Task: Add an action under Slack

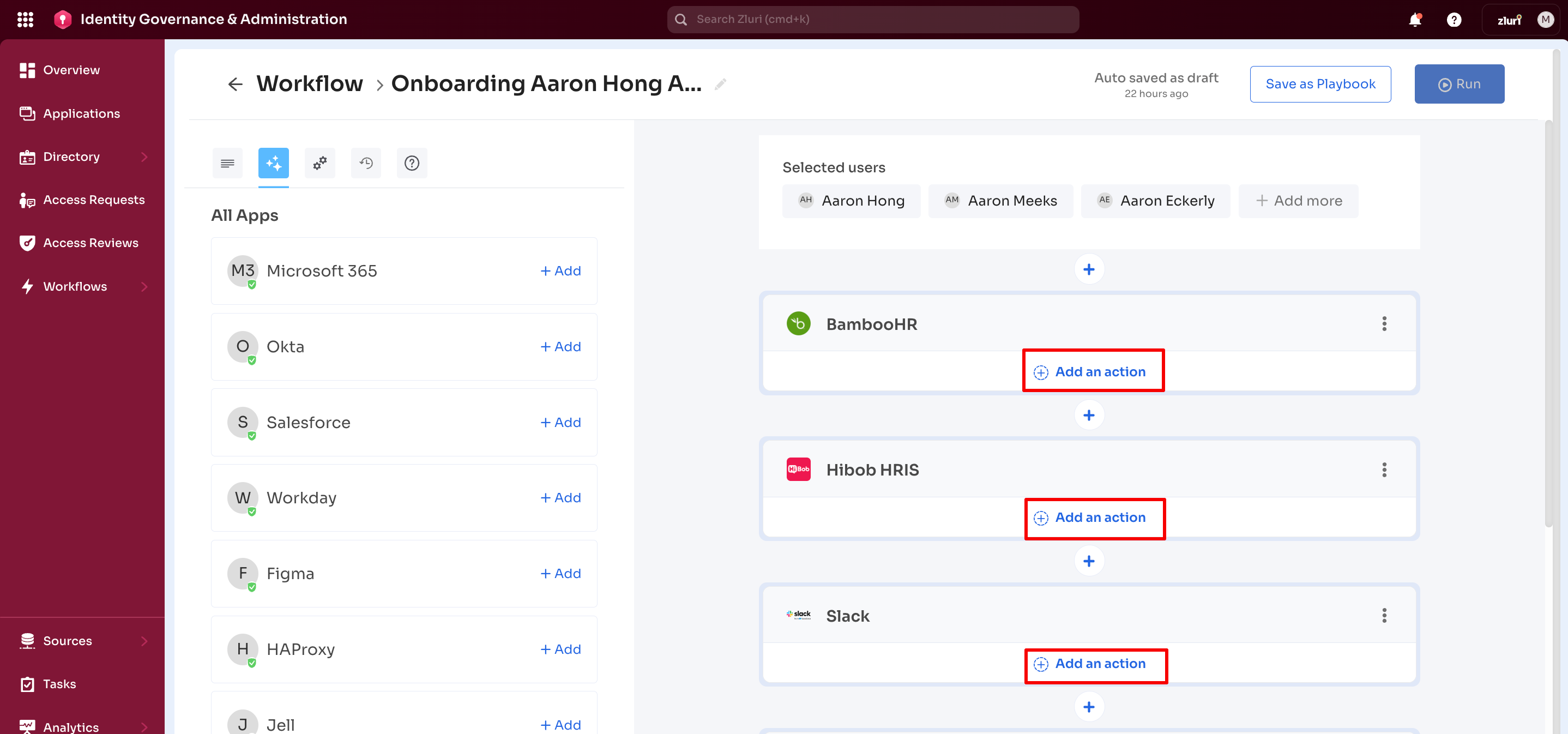Action: pyautogui.click(x=1096, y=664)
